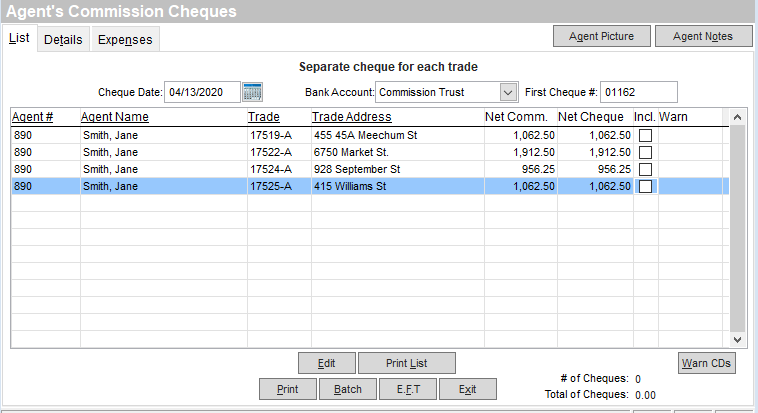Open the calendar picker beside Cheque Date

click(x=252, y=92)
